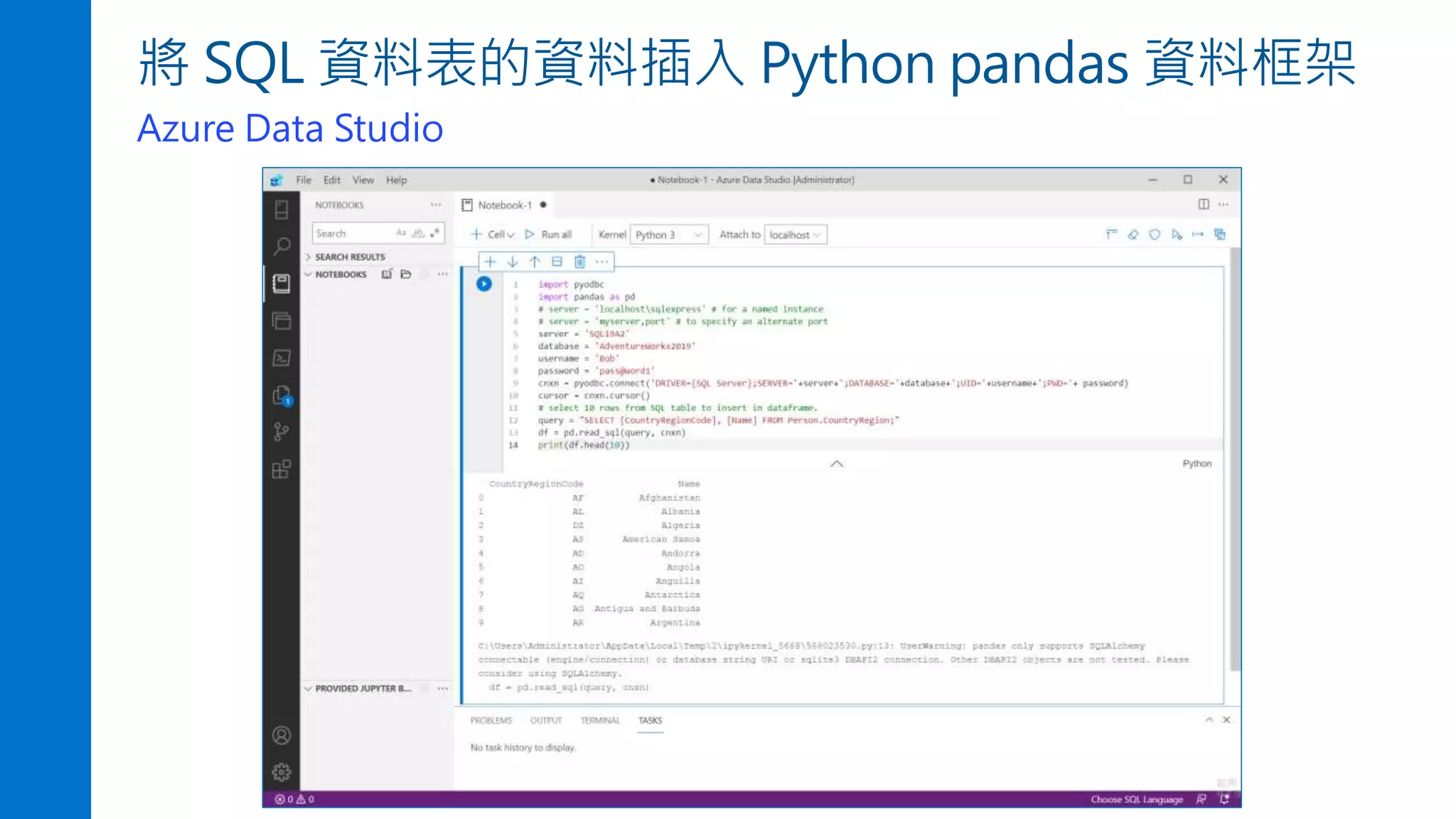Viewport: 1456px width, 819px height.
Task: Click the new notebook icon in the Notebooks section
Action: 387,274
